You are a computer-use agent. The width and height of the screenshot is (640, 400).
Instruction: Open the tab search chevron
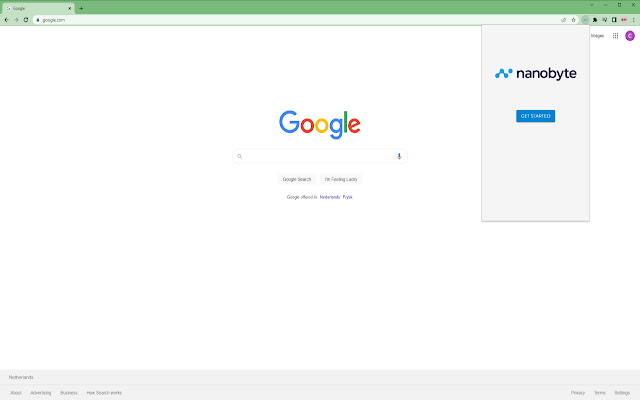(592, 5)
